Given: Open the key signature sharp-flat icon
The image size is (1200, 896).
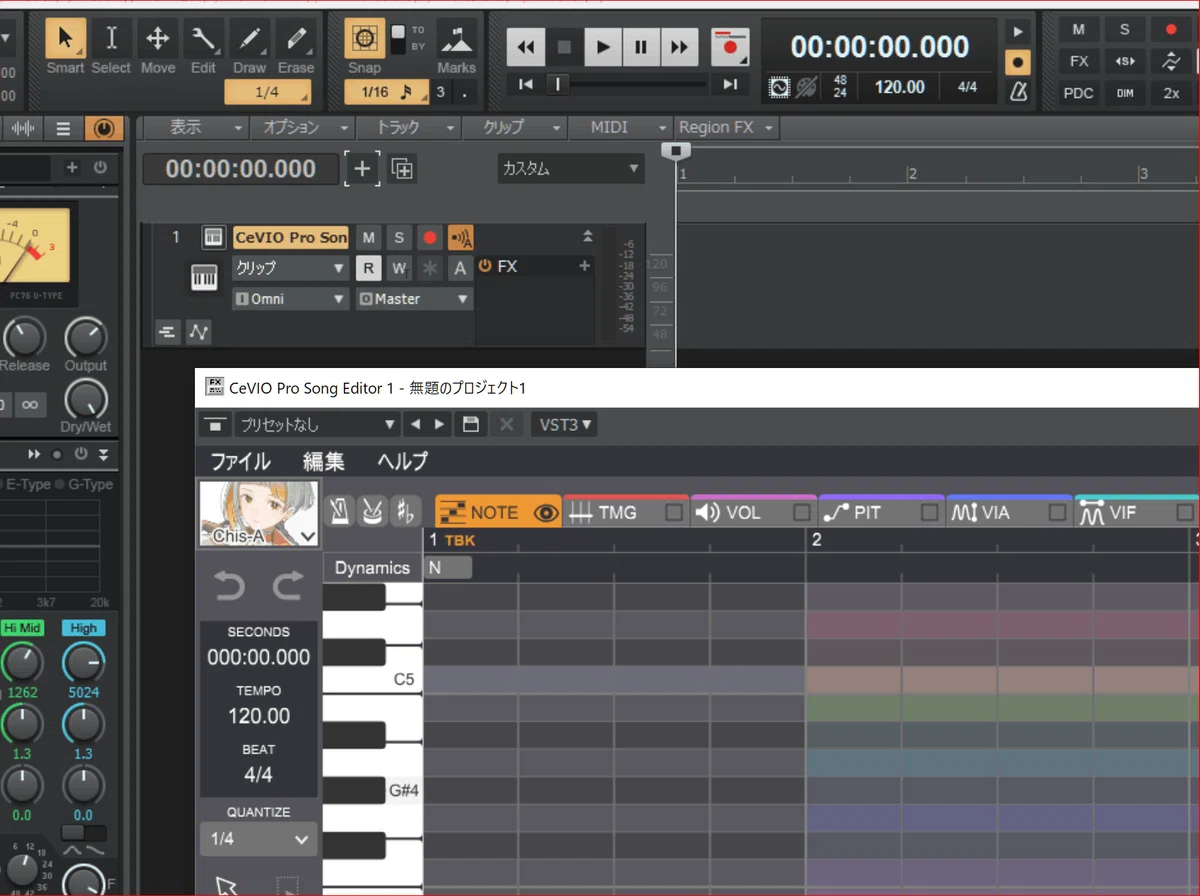Looking at the screenshot, I should pyautogui.click(x=405, y=511).
